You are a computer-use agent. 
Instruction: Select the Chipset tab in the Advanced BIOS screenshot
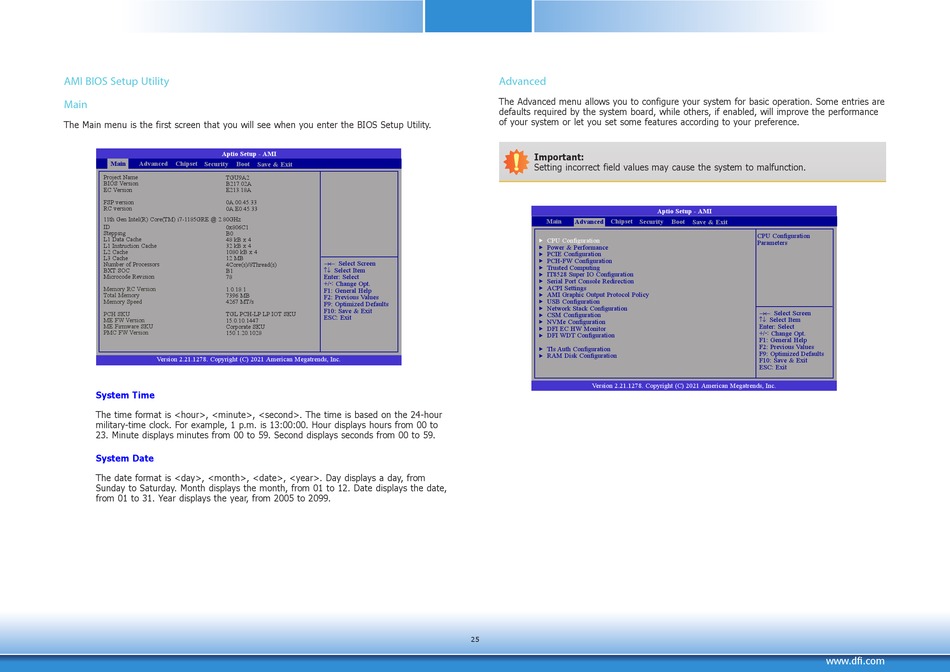coord(622,222)
